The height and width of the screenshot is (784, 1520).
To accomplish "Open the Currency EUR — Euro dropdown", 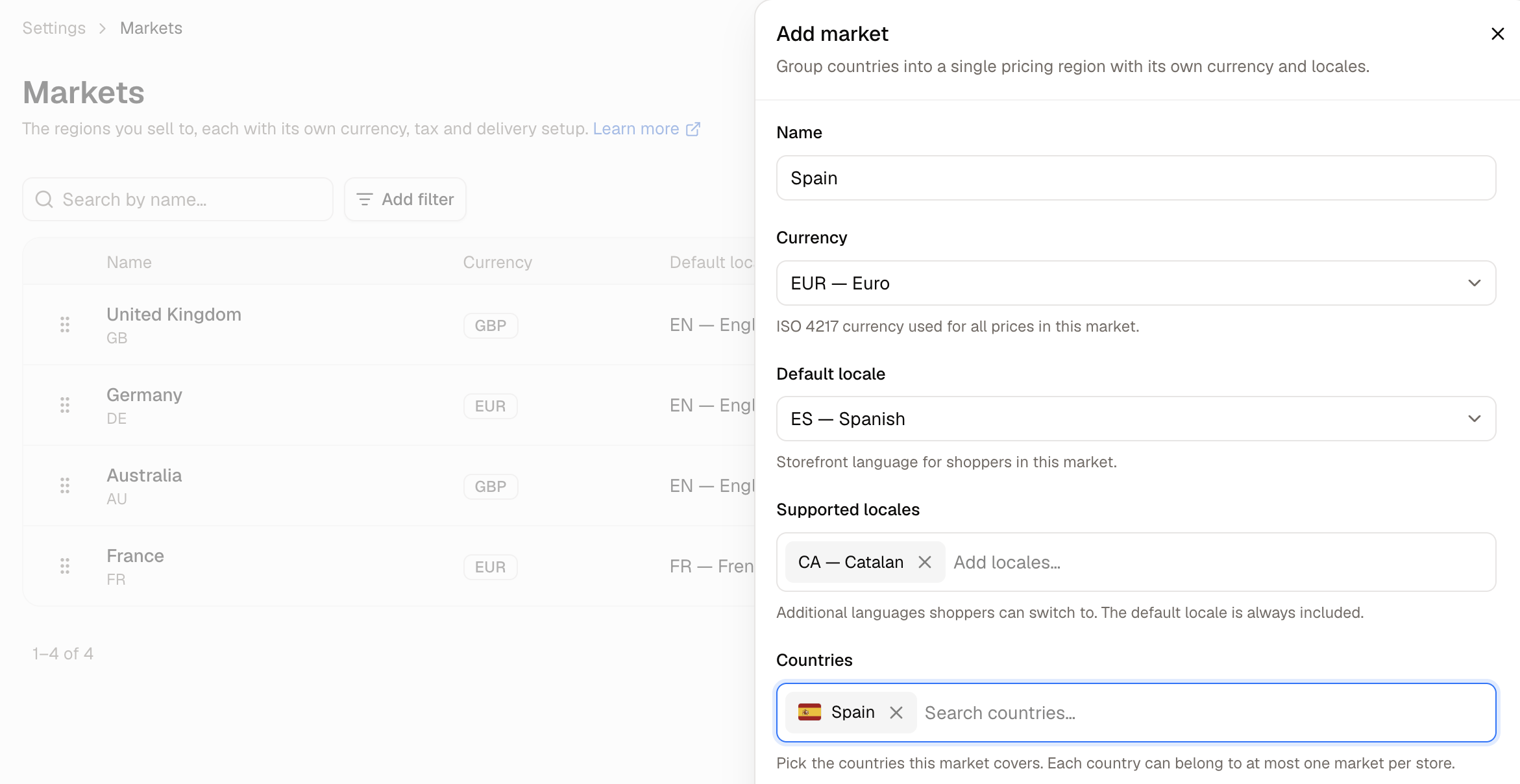I will click(1136, 283).
